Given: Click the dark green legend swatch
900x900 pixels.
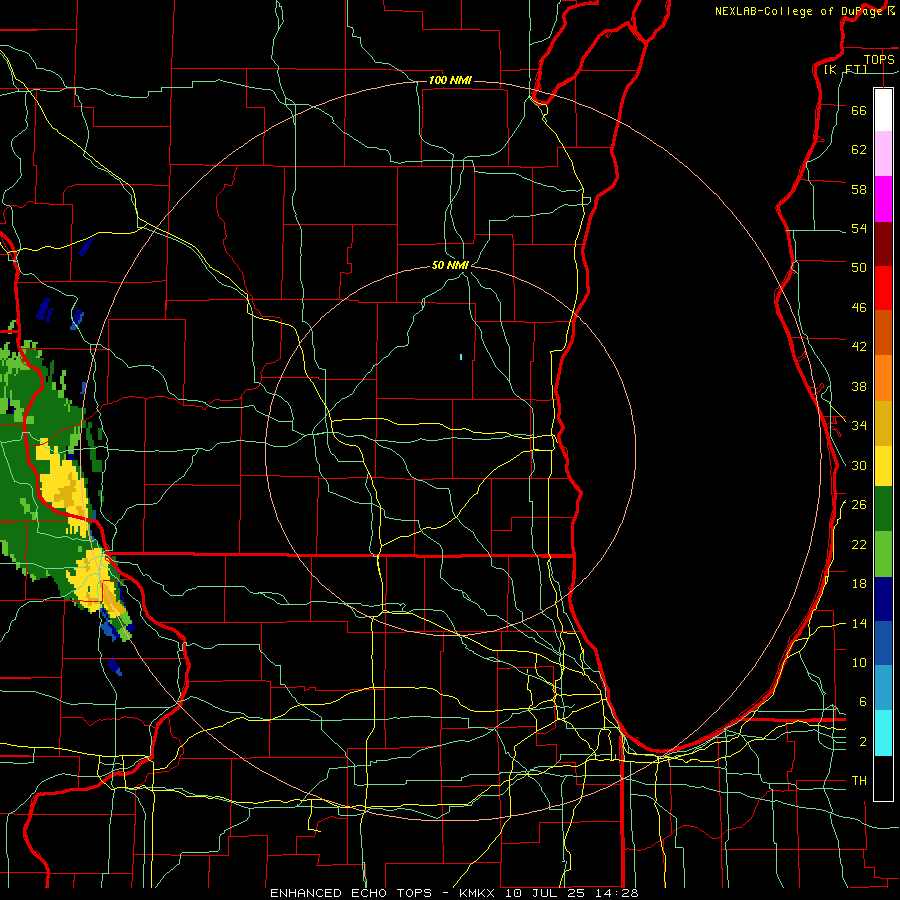Looking at the screenshot, I should [883, 509].
